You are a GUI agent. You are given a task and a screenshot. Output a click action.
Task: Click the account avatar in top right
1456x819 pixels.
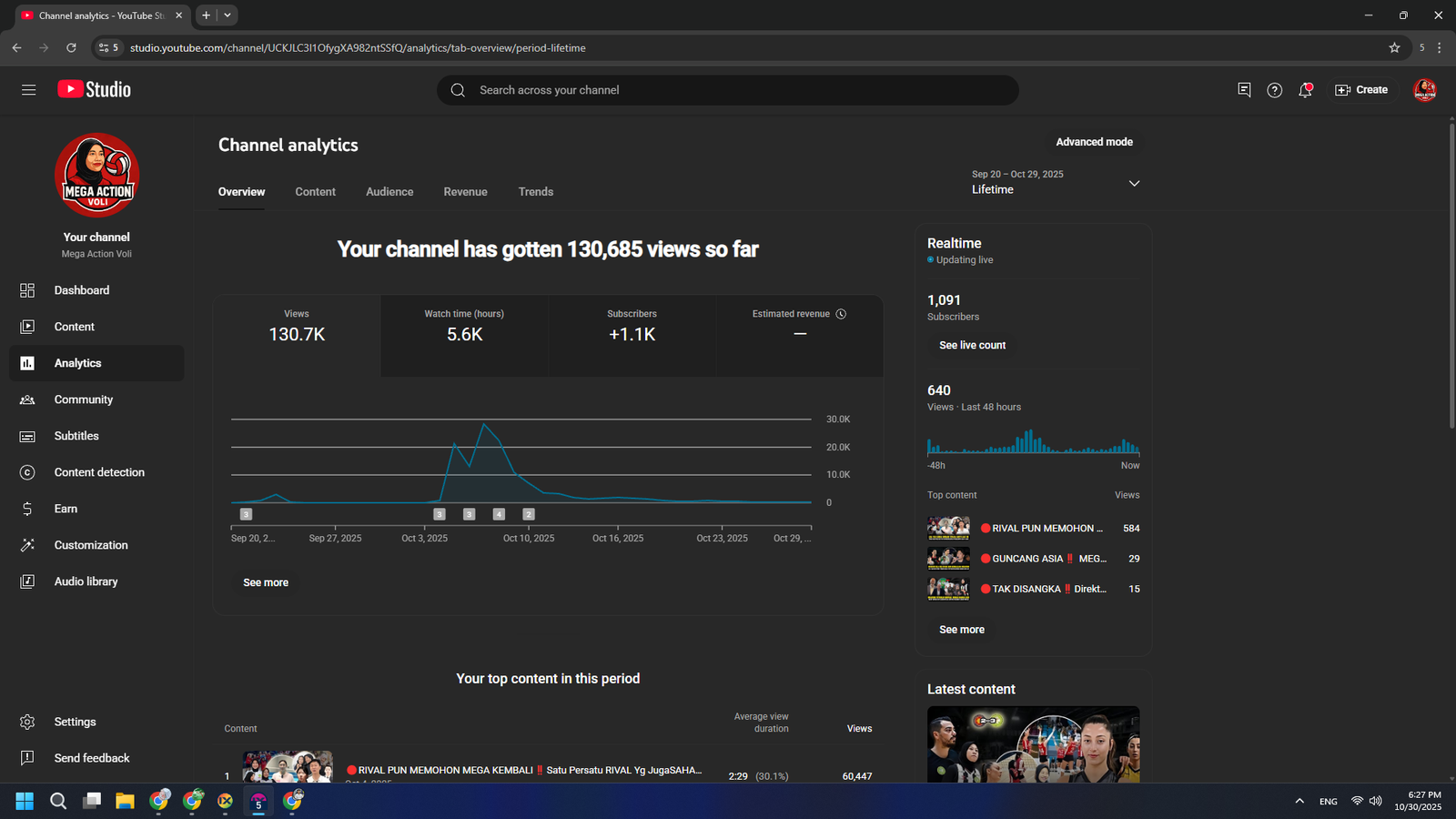[1424, 90]
